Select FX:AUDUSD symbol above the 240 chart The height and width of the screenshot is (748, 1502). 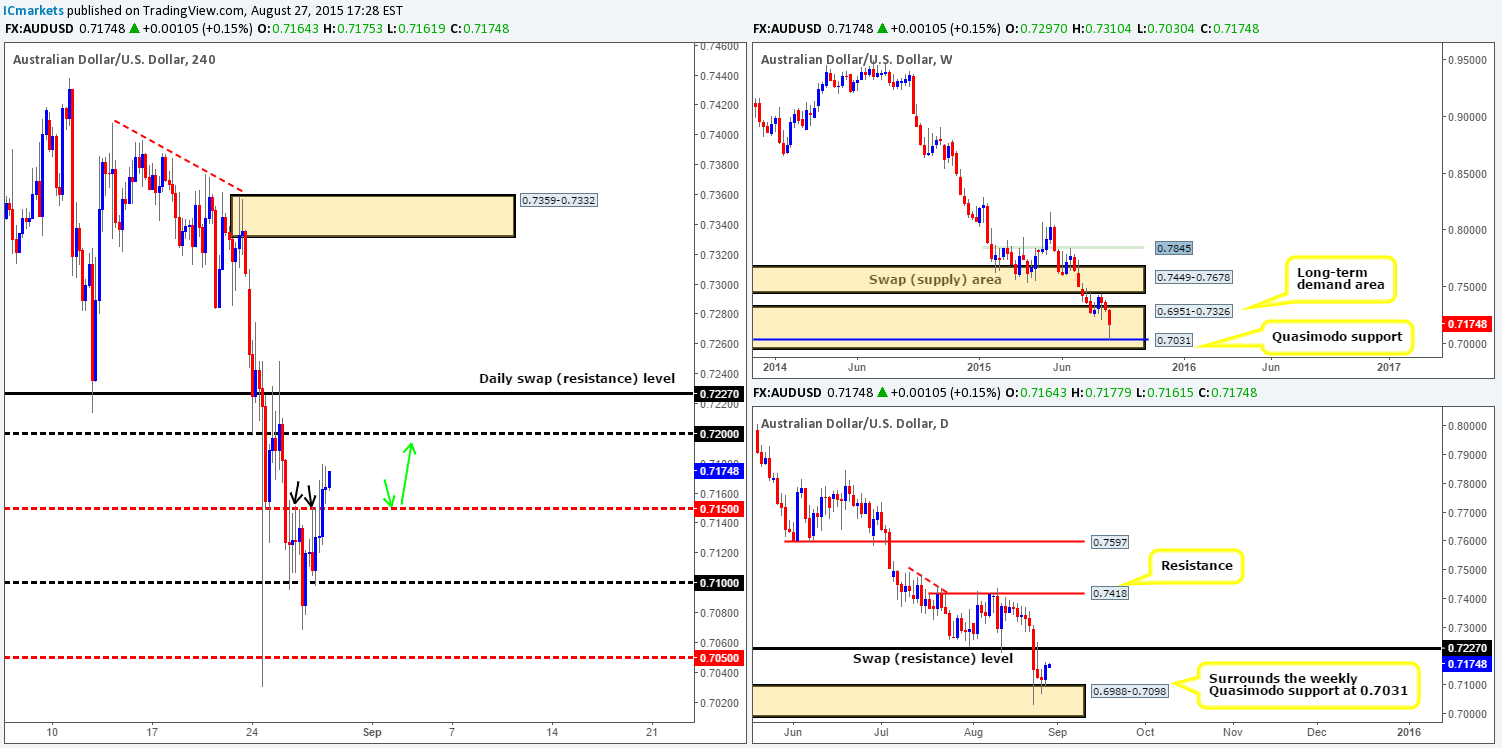point(39,29)
